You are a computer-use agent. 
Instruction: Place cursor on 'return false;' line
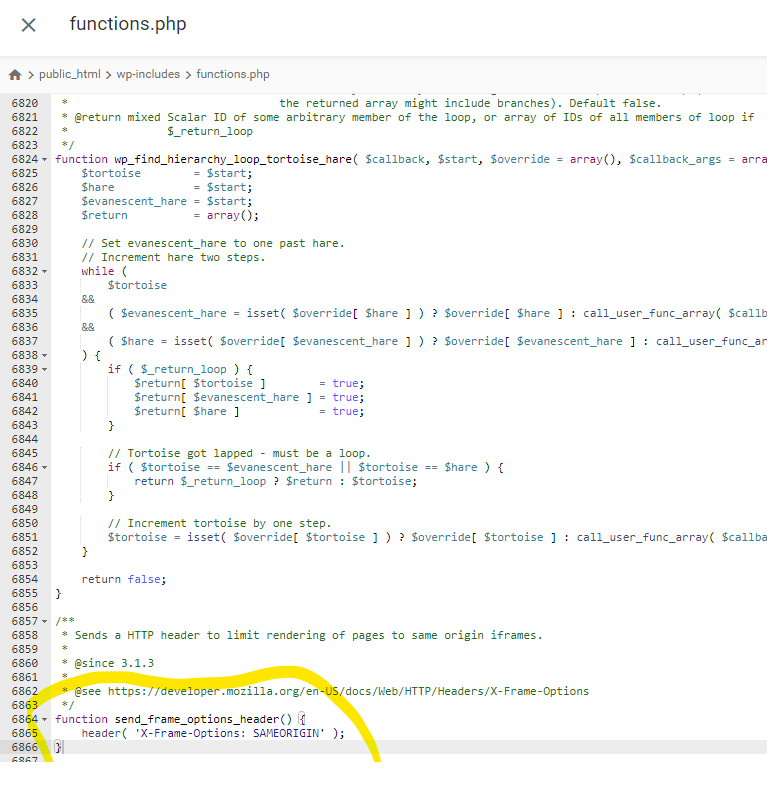124,579
